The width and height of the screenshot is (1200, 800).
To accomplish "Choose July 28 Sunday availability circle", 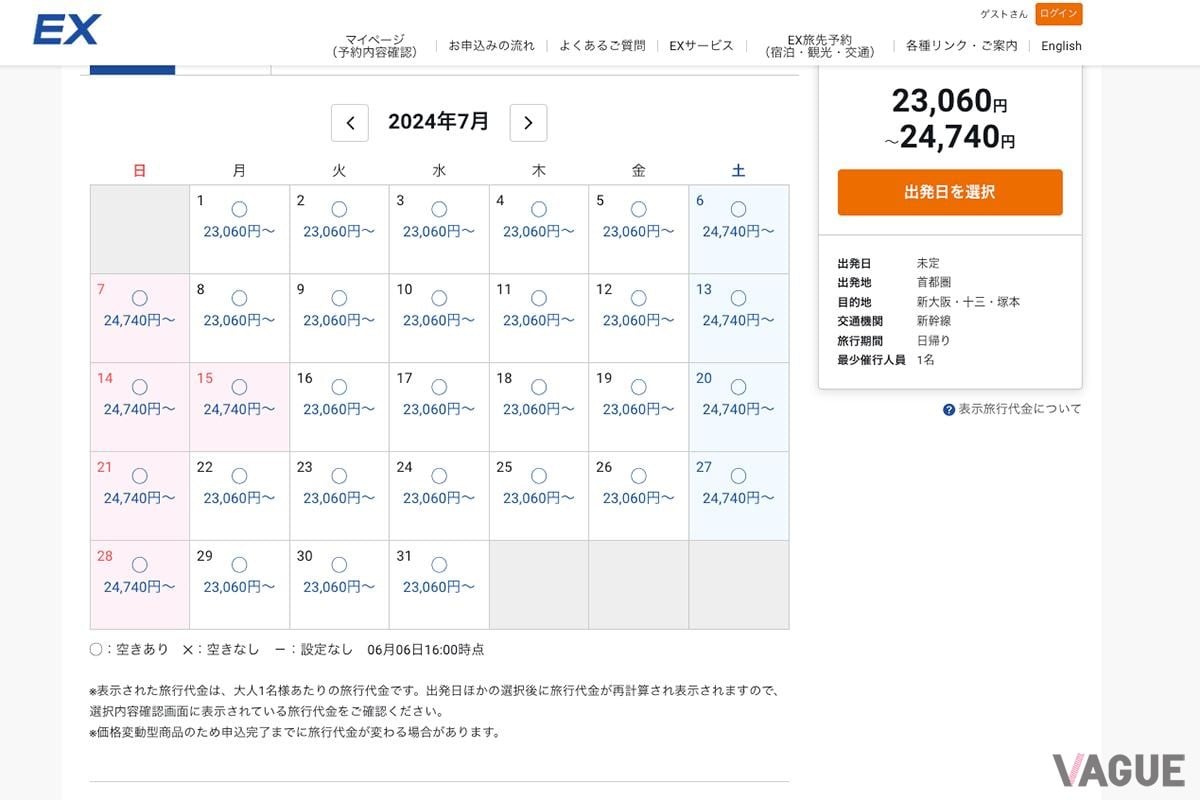I will coord(139,565).
